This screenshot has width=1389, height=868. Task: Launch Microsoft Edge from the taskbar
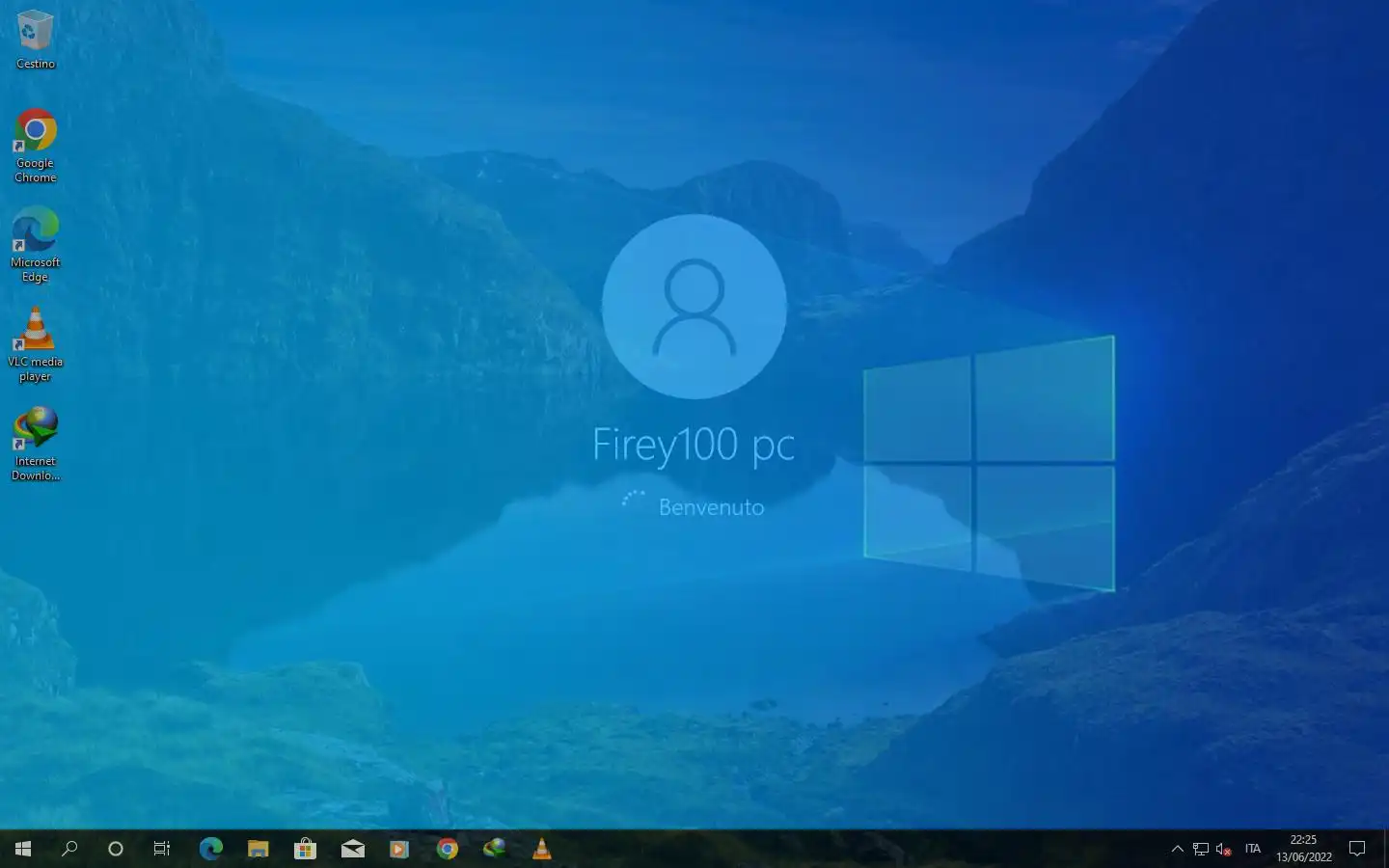[210, 849]
